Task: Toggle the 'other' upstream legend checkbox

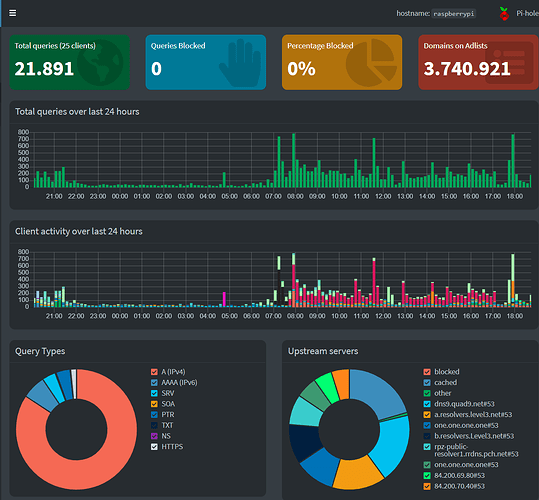Action: [x=427, y=393]
